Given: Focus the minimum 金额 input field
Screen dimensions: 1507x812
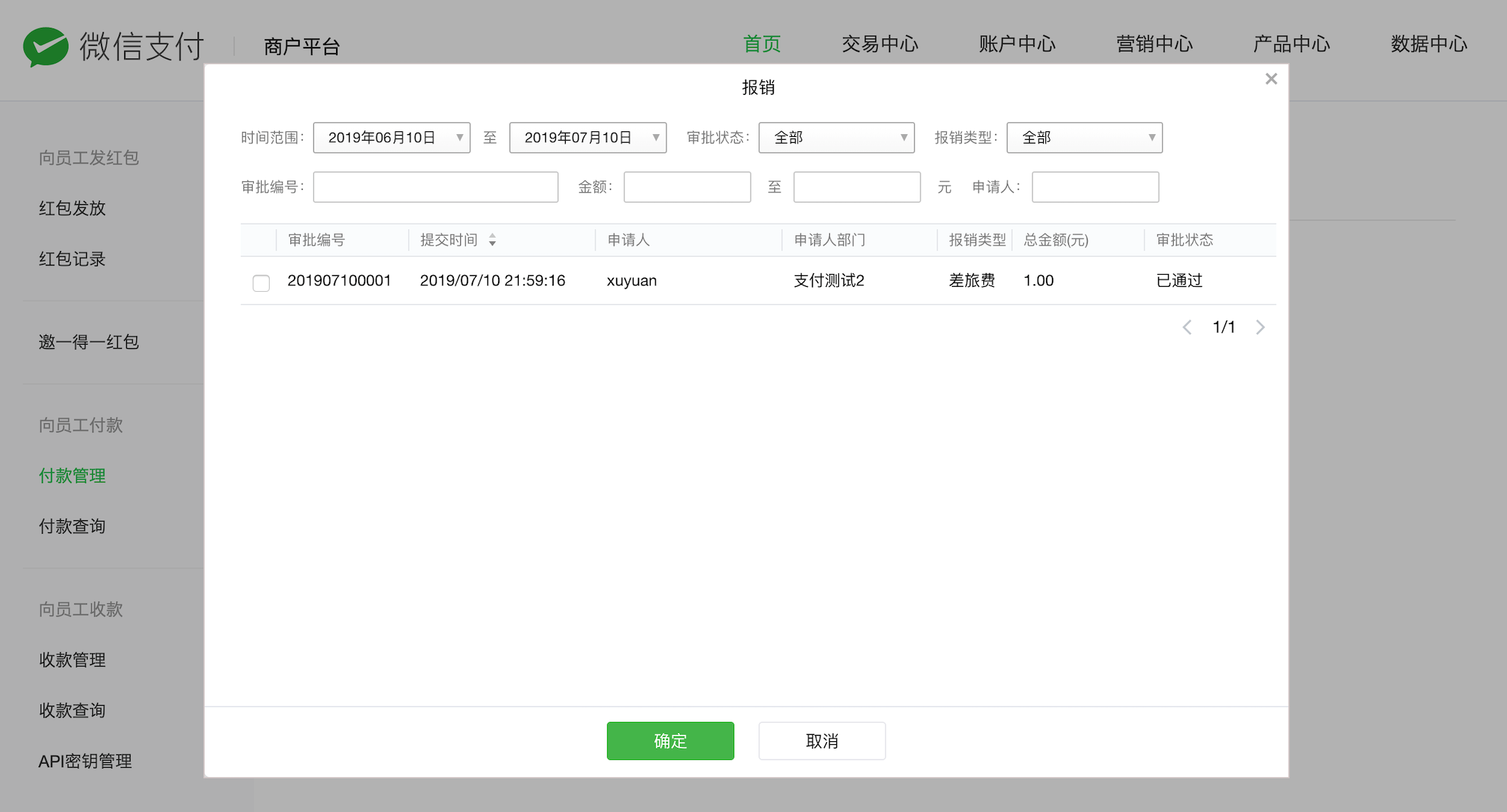Looking at the screenshot, I should 687,187.
